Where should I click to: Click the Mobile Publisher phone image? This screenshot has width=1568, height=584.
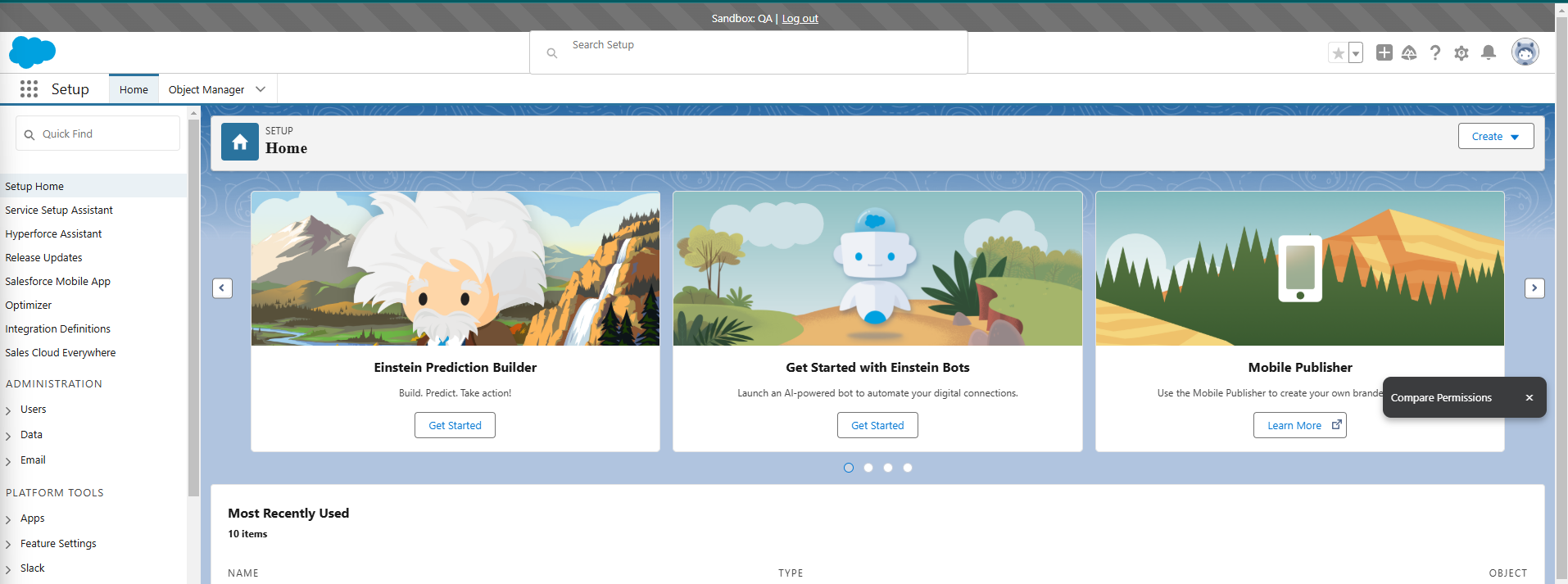tap(1300, 269)
